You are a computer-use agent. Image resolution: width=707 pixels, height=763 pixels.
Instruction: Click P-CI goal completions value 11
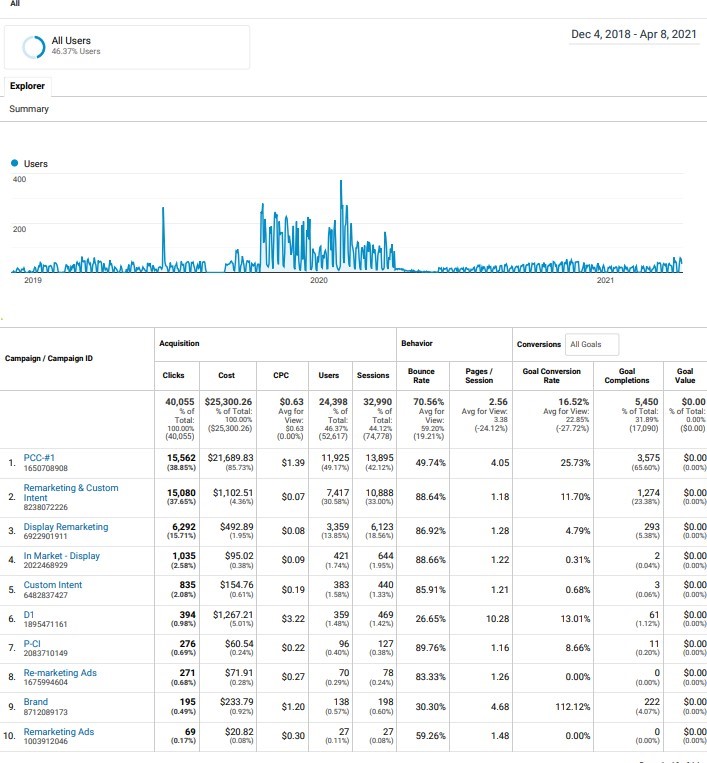point(654,643)
